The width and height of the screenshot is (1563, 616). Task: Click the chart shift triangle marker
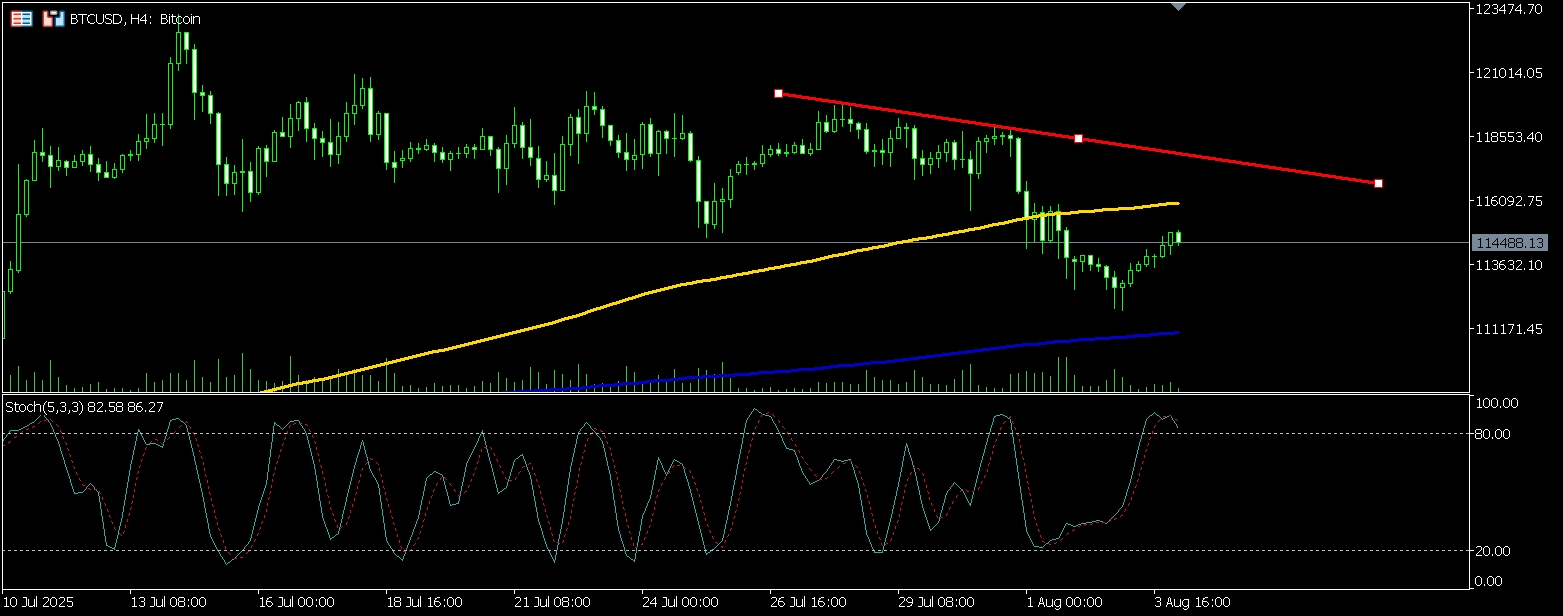(x=1179, y=6)
